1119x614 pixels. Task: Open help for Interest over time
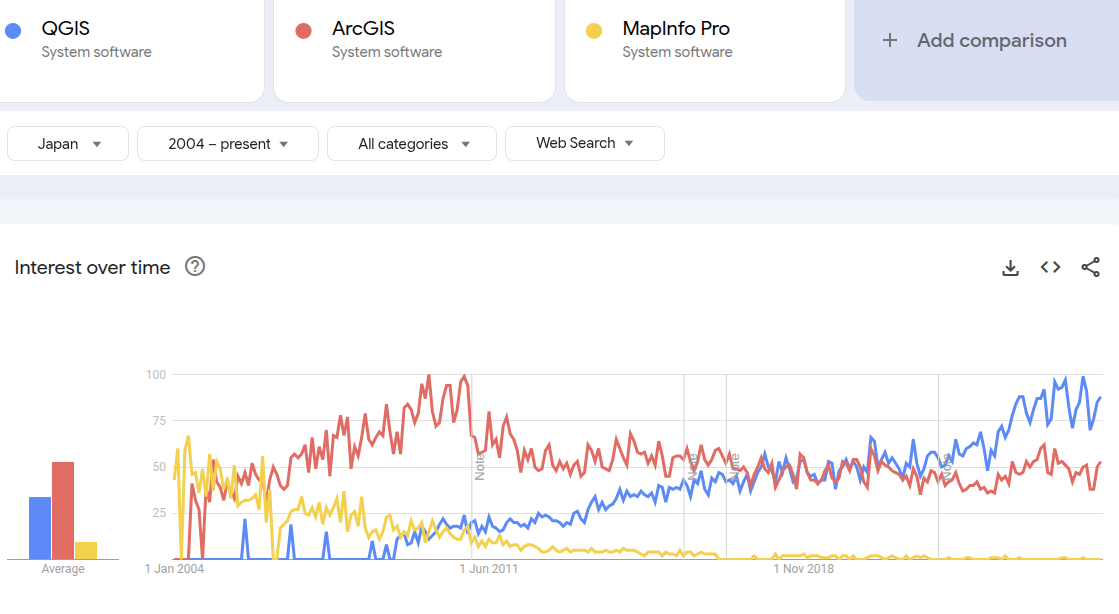click(x=196, y=267)
